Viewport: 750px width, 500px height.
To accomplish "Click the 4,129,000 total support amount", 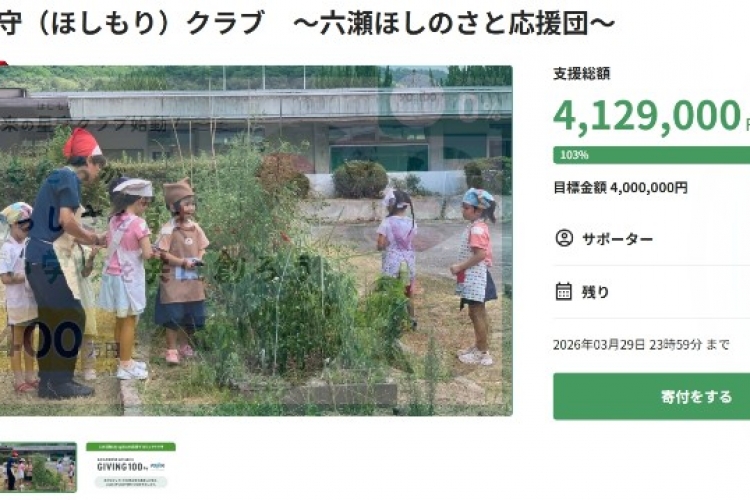I will coord(647,116).
